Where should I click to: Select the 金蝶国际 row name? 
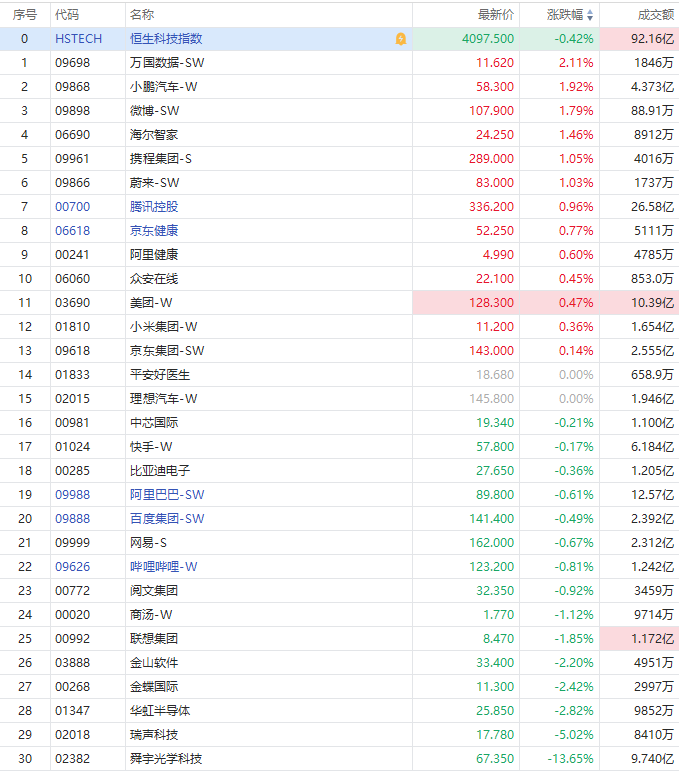(154, 686)
